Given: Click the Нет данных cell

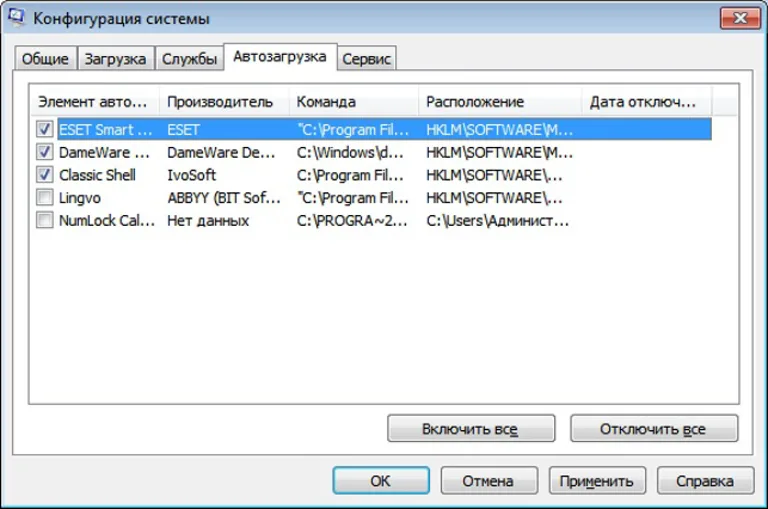Looking at the screenshot, I should (x=208, y=220).
